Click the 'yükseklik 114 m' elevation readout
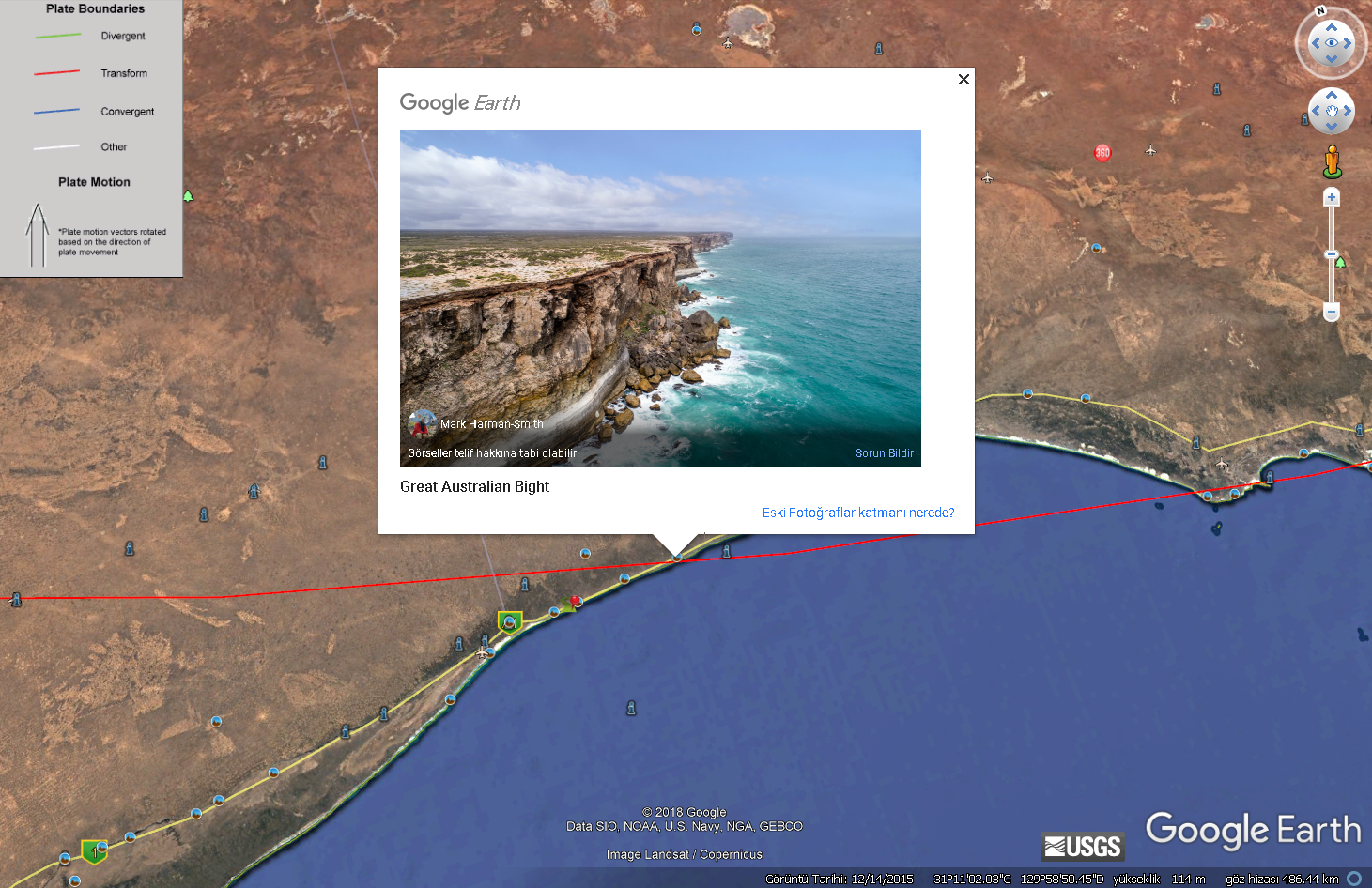Viewport: 1372px width, 888px height. pos(1159,880)
